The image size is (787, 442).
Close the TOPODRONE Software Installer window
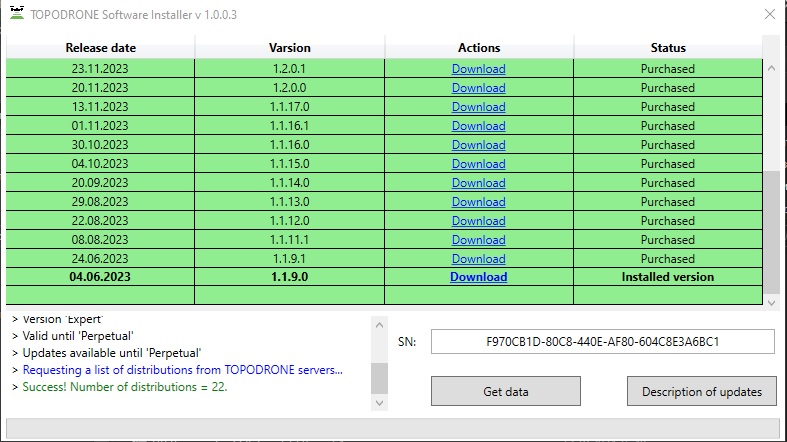coord(769,14)
